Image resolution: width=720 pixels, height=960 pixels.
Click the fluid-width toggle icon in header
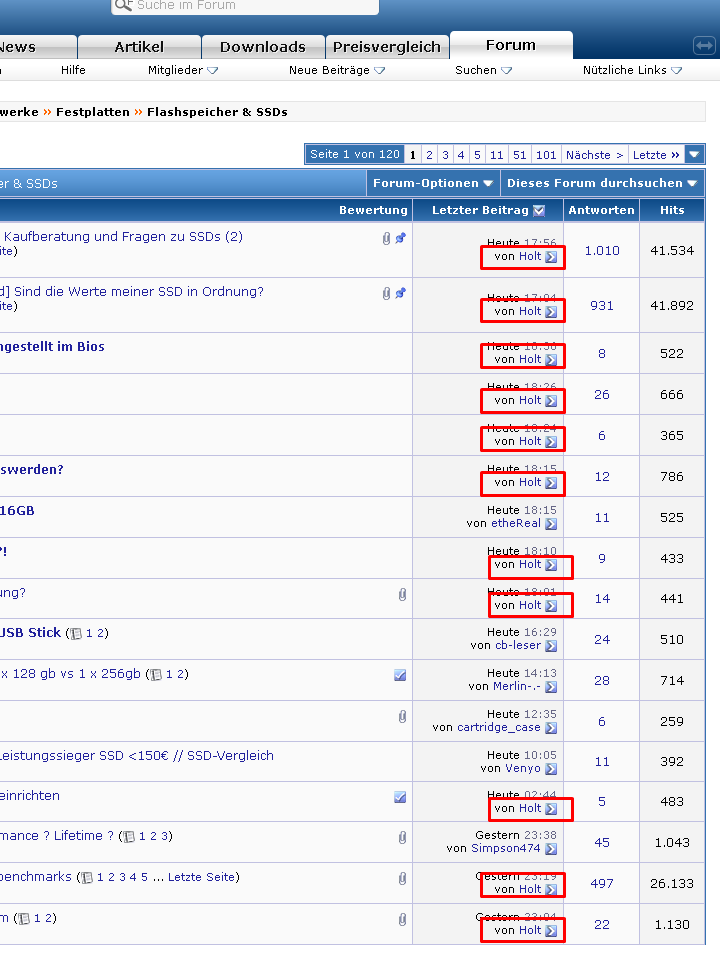click(704, 46)
